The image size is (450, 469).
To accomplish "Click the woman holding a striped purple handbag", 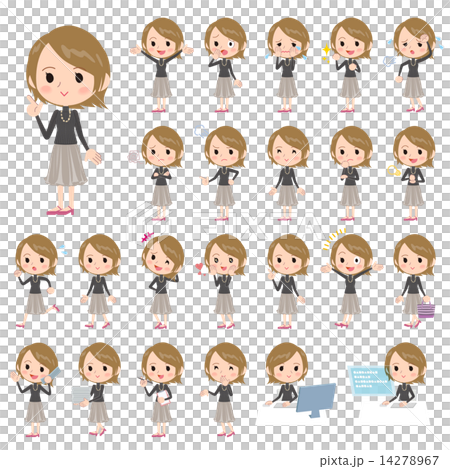I will [x=414, y=281].
